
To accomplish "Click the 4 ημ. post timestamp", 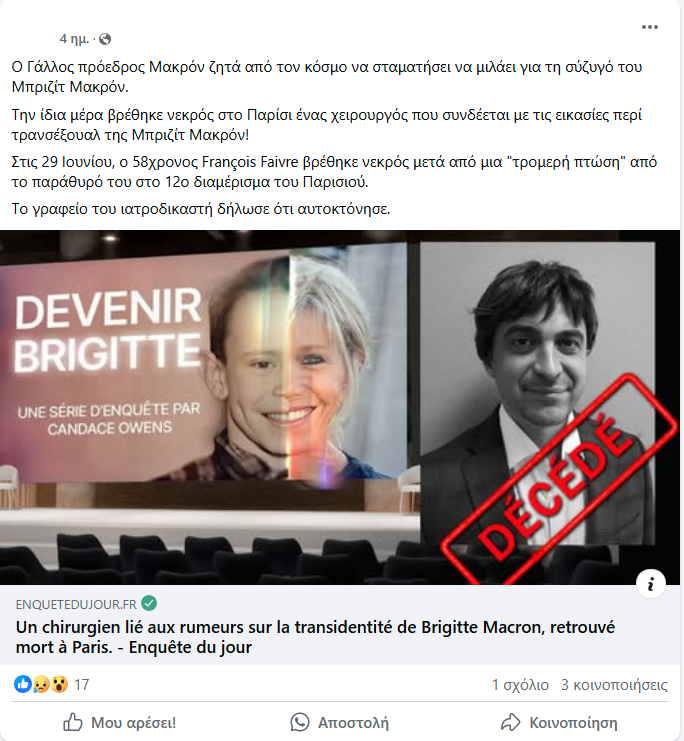I will coord(74,39).
